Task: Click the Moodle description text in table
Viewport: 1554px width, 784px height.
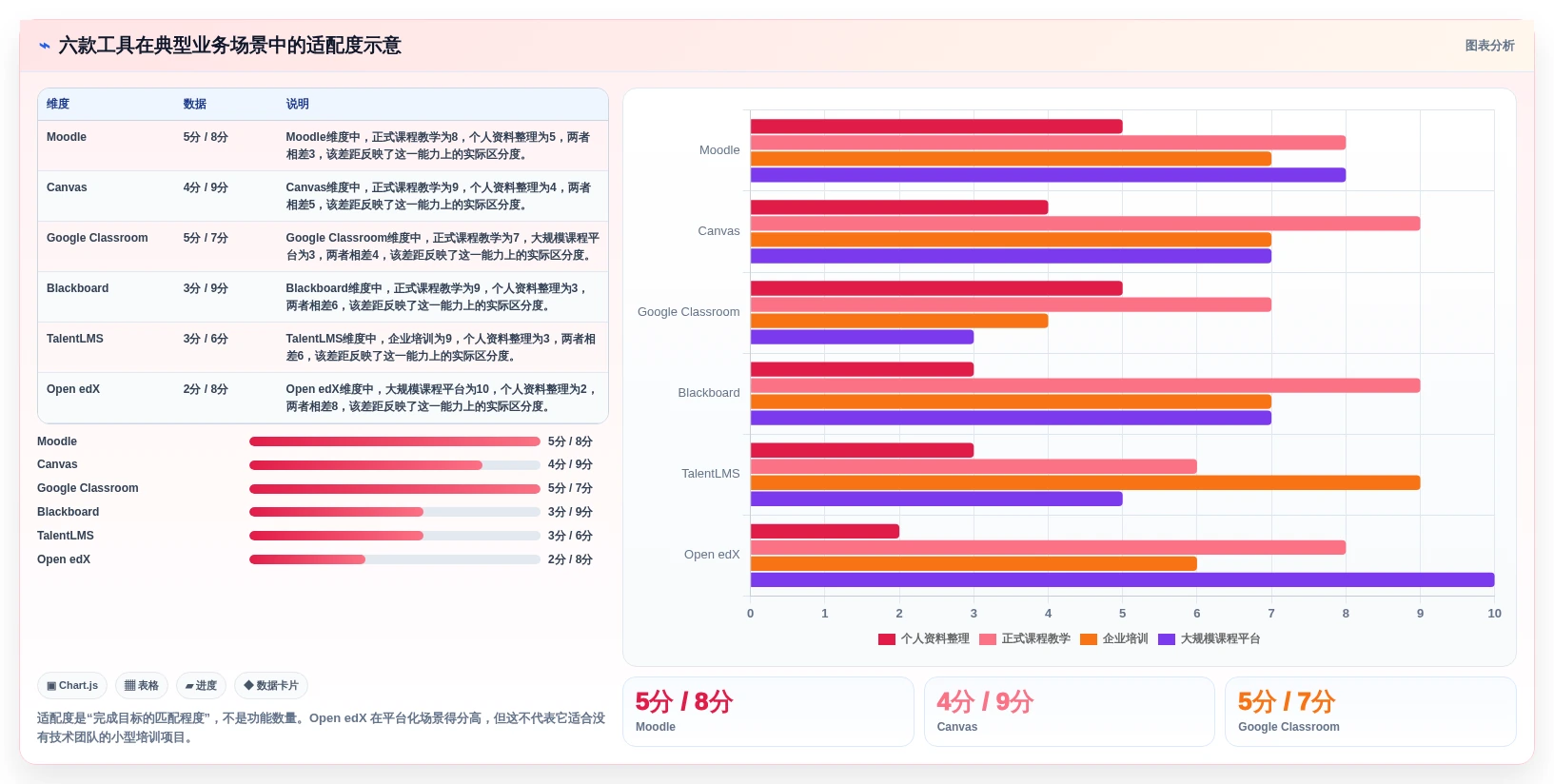Action: [439, 146]
